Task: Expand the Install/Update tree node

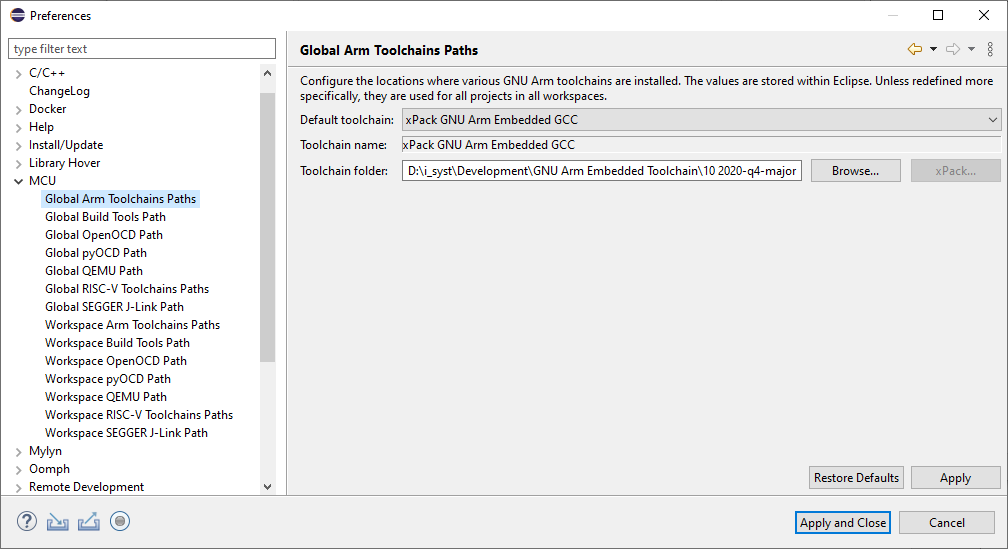Action: (x=19, y=145)
